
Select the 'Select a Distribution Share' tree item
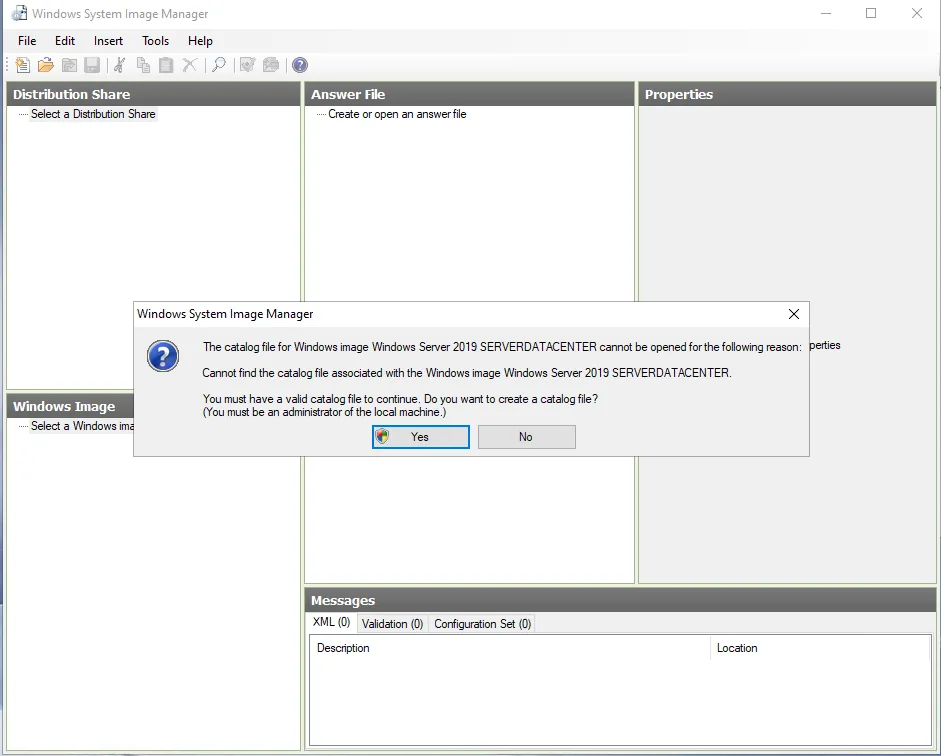[93, 114]
